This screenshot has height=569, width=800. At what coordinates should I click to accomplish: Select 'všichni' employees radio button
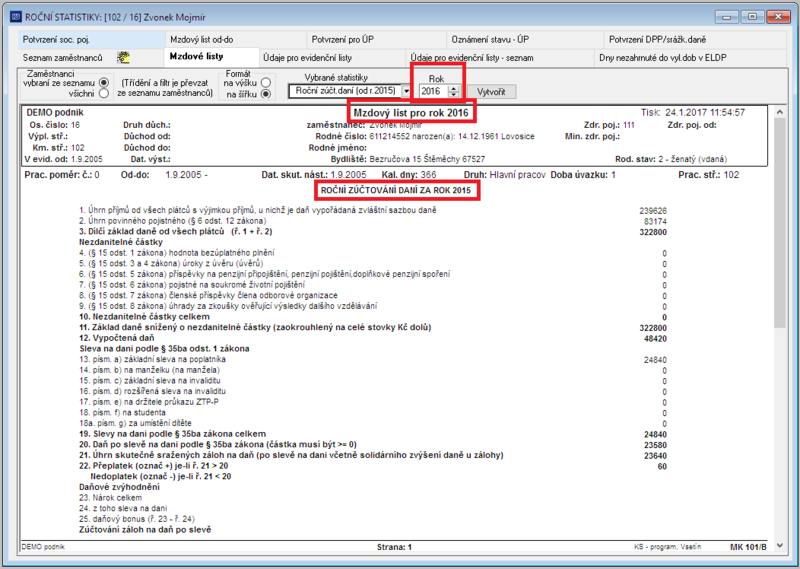tap(104, 93)
